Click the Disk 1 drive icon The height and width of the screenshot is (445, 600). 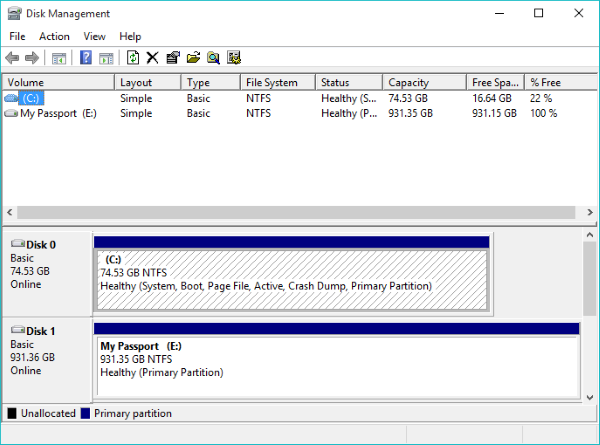pyautogui.click(x=18, y=329)
